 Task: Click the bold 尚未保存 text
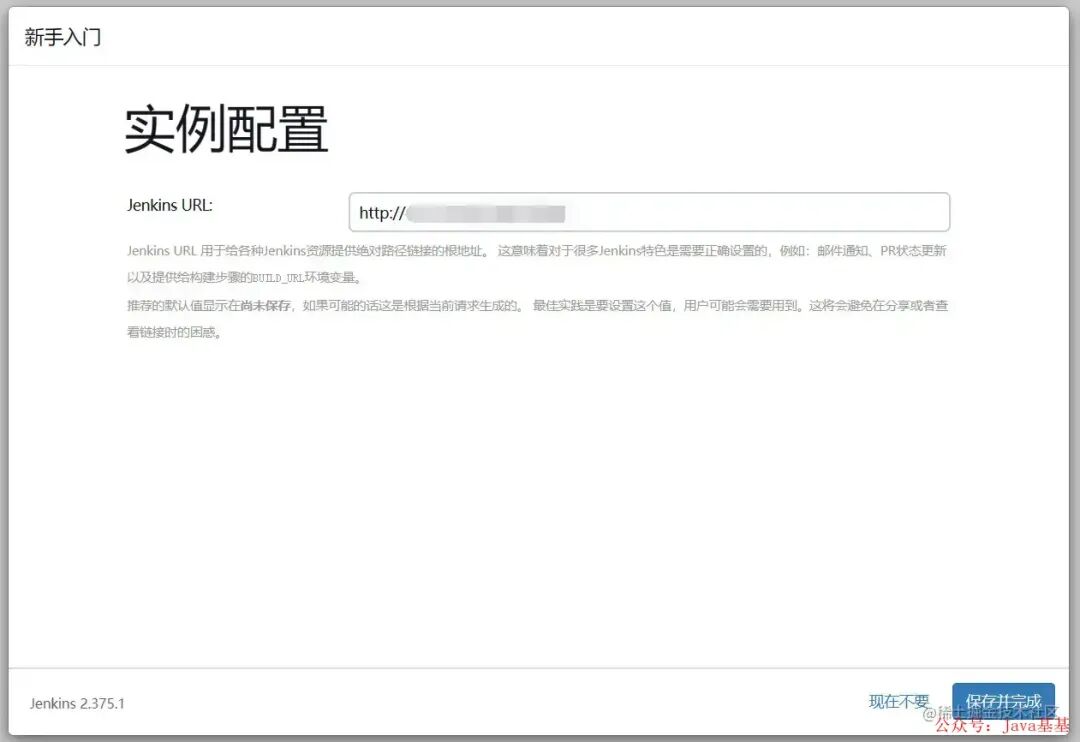coord(266,305)
